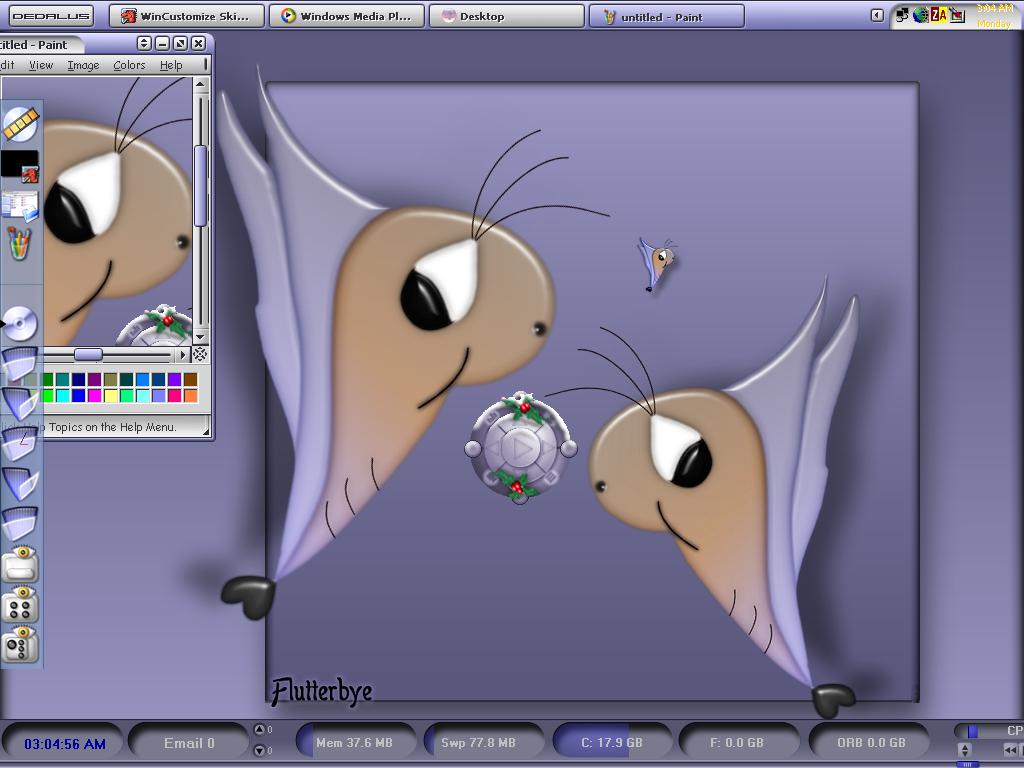Click the DEDALUS start button
The width and height of the screenshot is (1024, 768).
tap(51, 16)
